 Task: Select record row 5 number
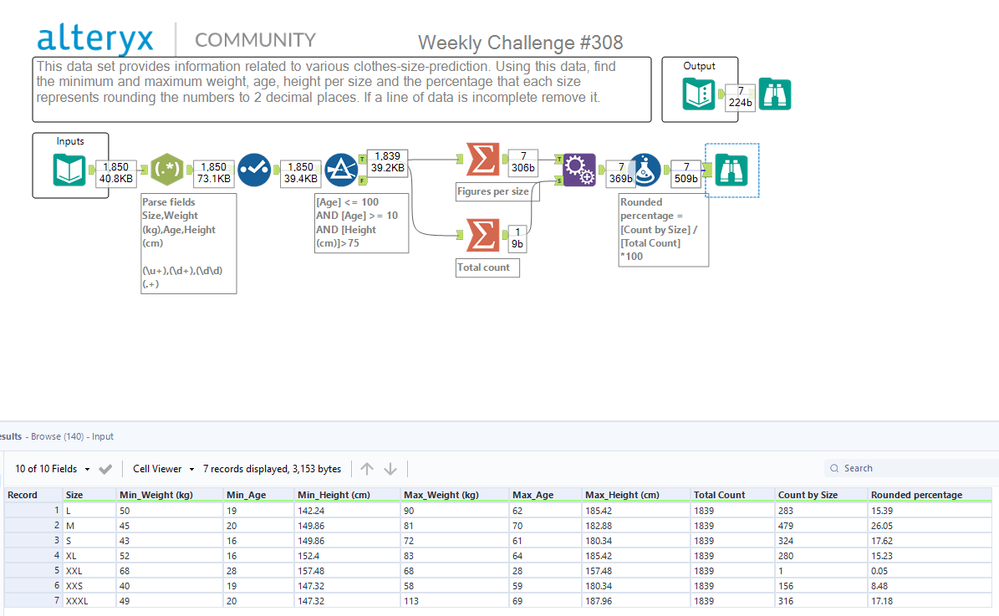pyautogui.click(x=33, y=571)
